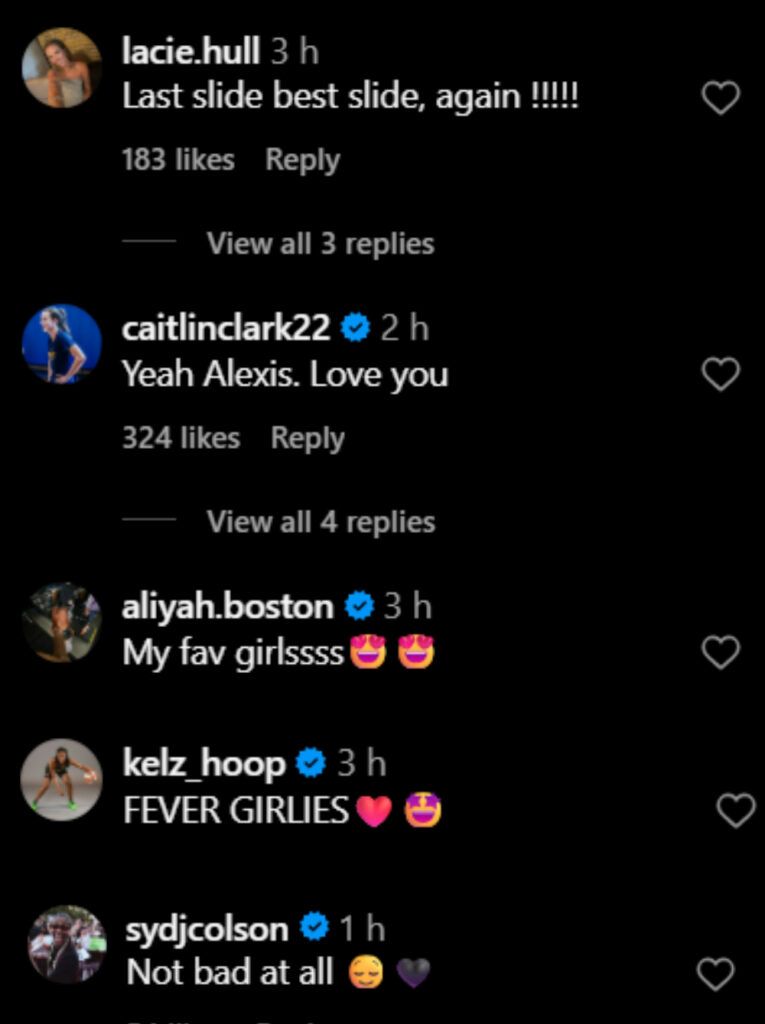Viewport: 765px width, 1024px height.
Task: Reply to caitlinclark22's comment
Action: (310, 435)
